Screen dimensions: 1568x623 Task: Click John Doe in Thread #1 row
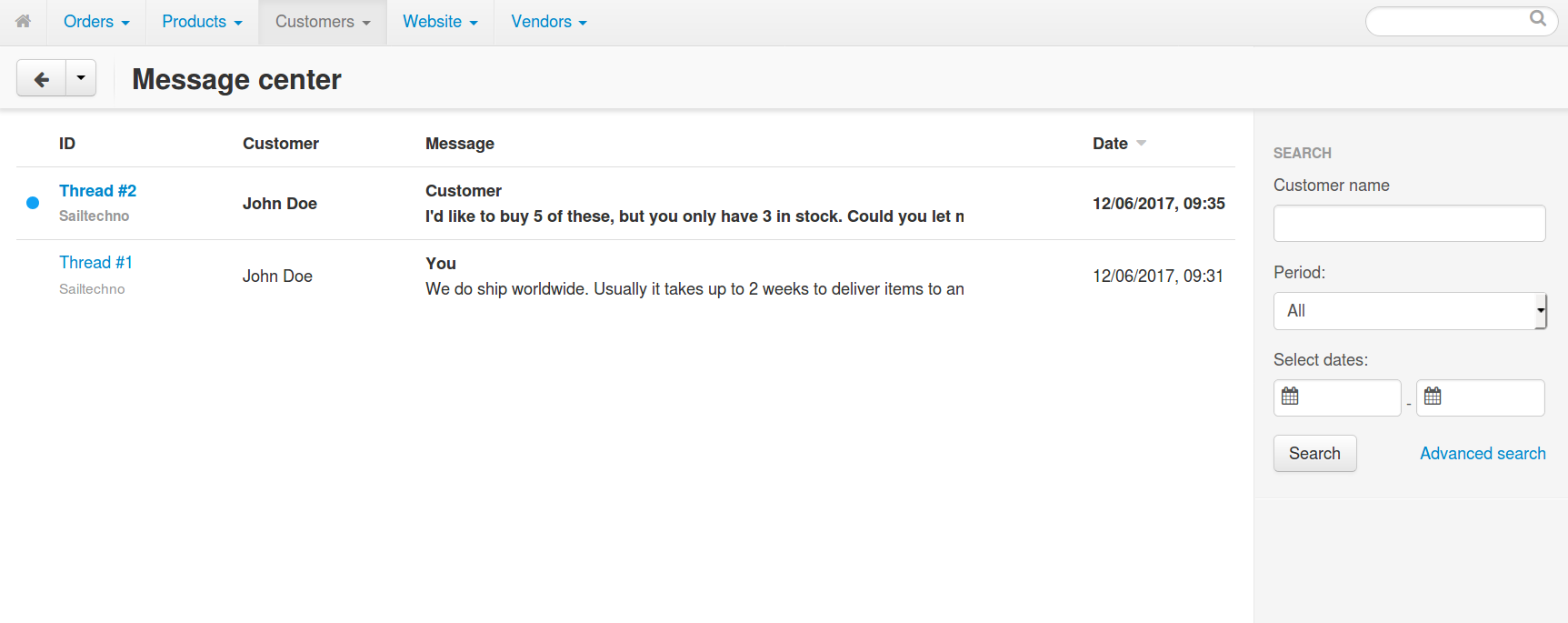click(x=277, y=276)
